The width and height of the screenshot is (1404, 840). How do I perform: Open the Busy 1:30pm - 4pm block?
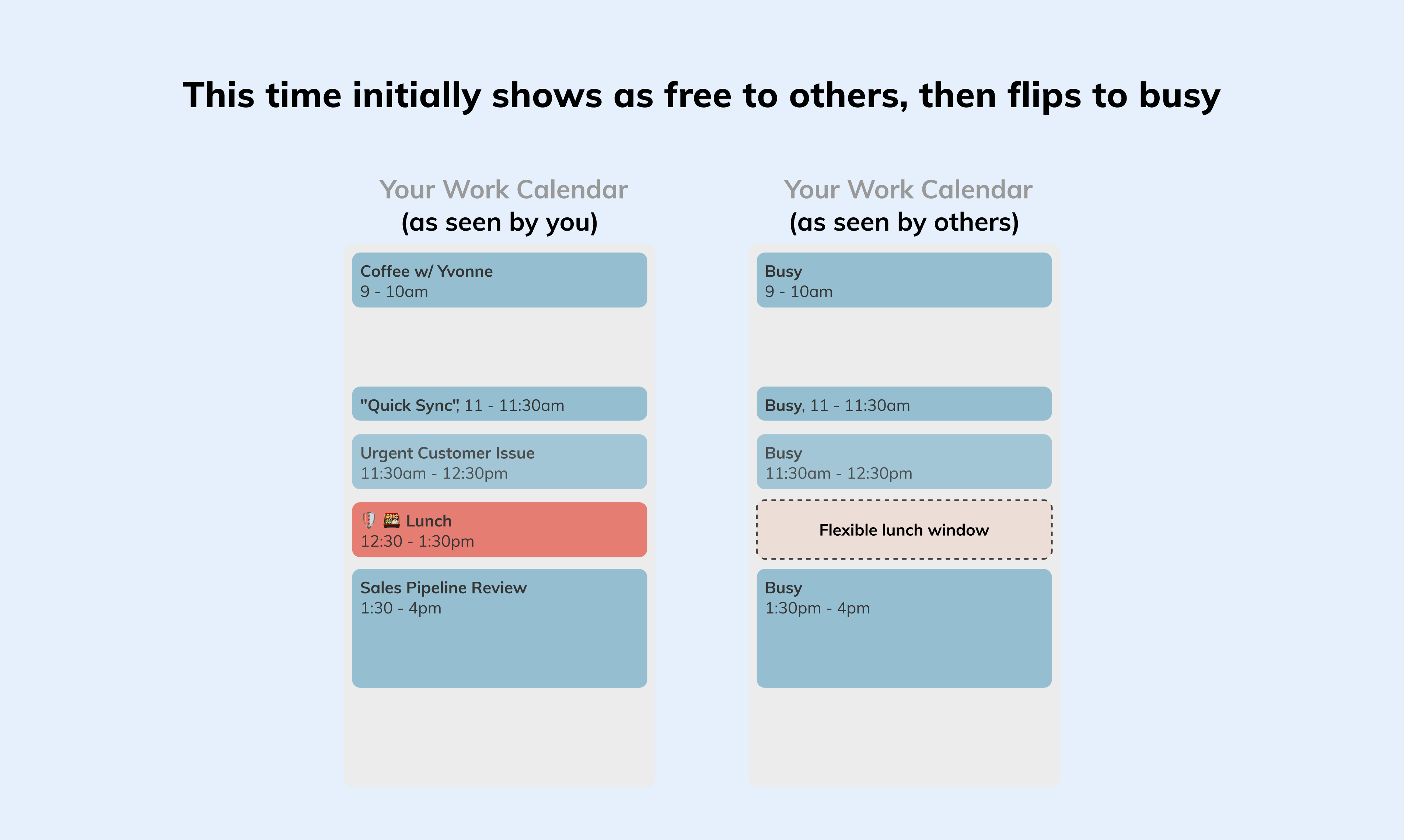(904, 628)
